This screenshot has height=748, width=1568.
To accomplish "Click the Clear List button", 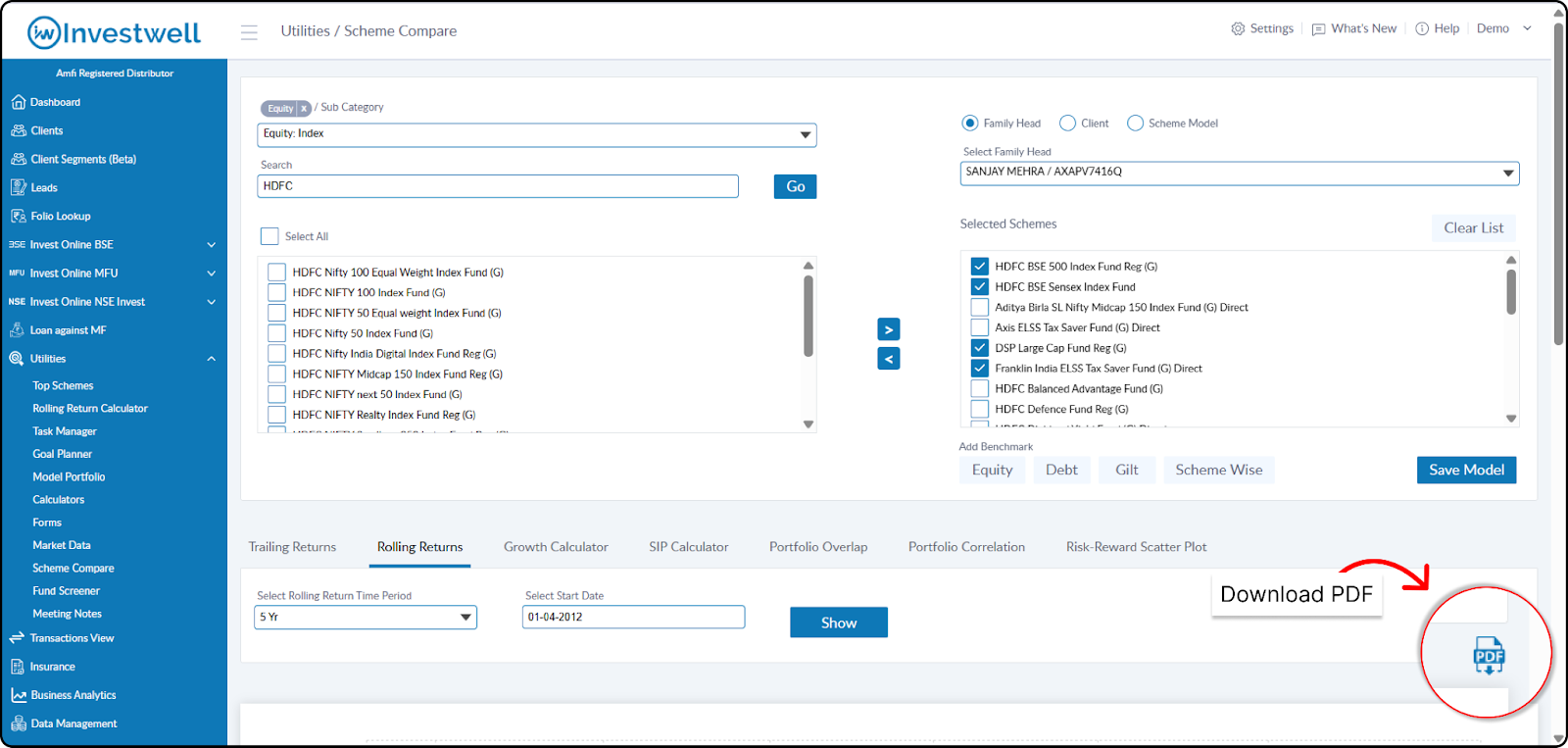I will [1474, 227].
